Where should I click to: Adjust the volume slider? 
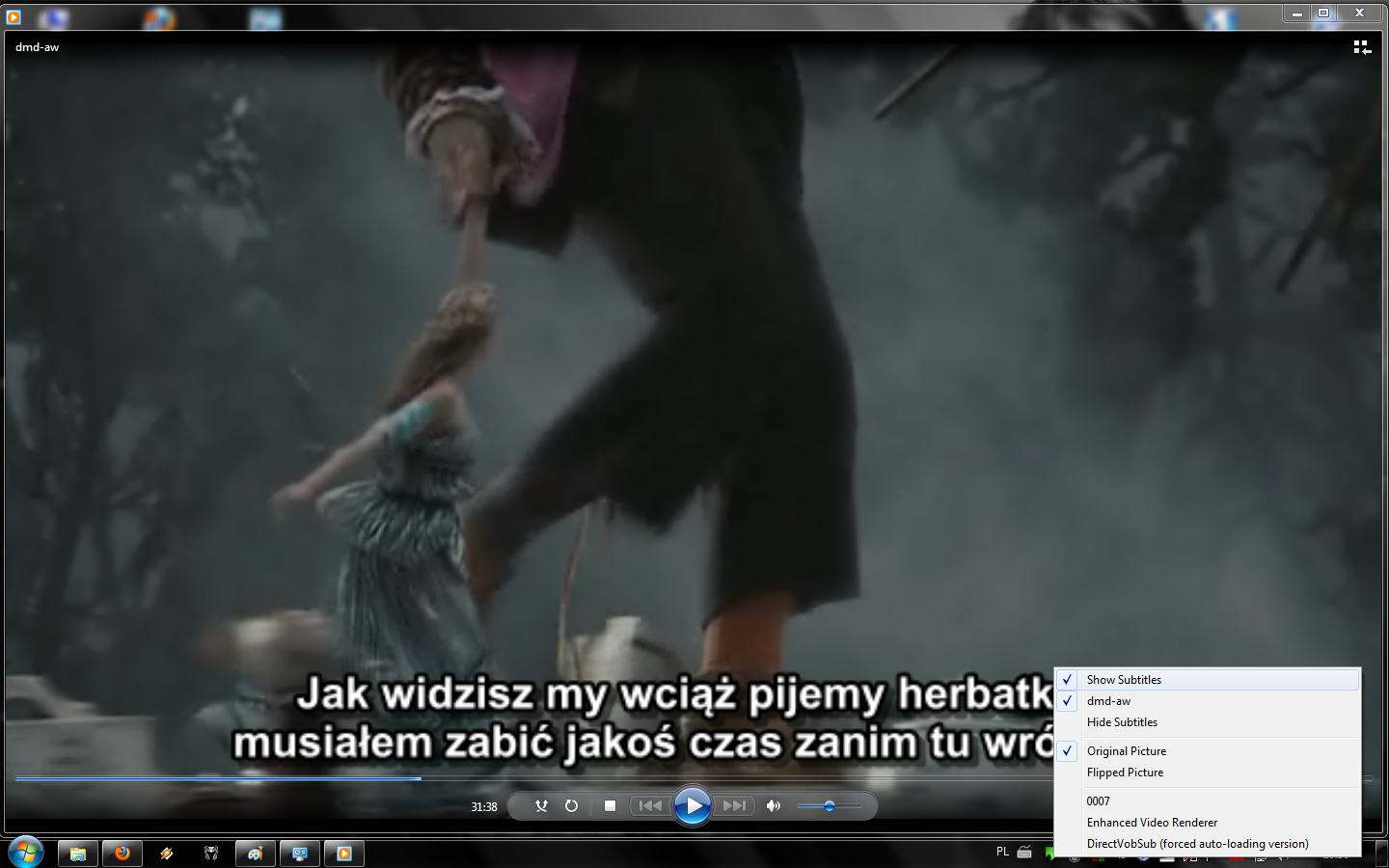click(x=830, y=805)
